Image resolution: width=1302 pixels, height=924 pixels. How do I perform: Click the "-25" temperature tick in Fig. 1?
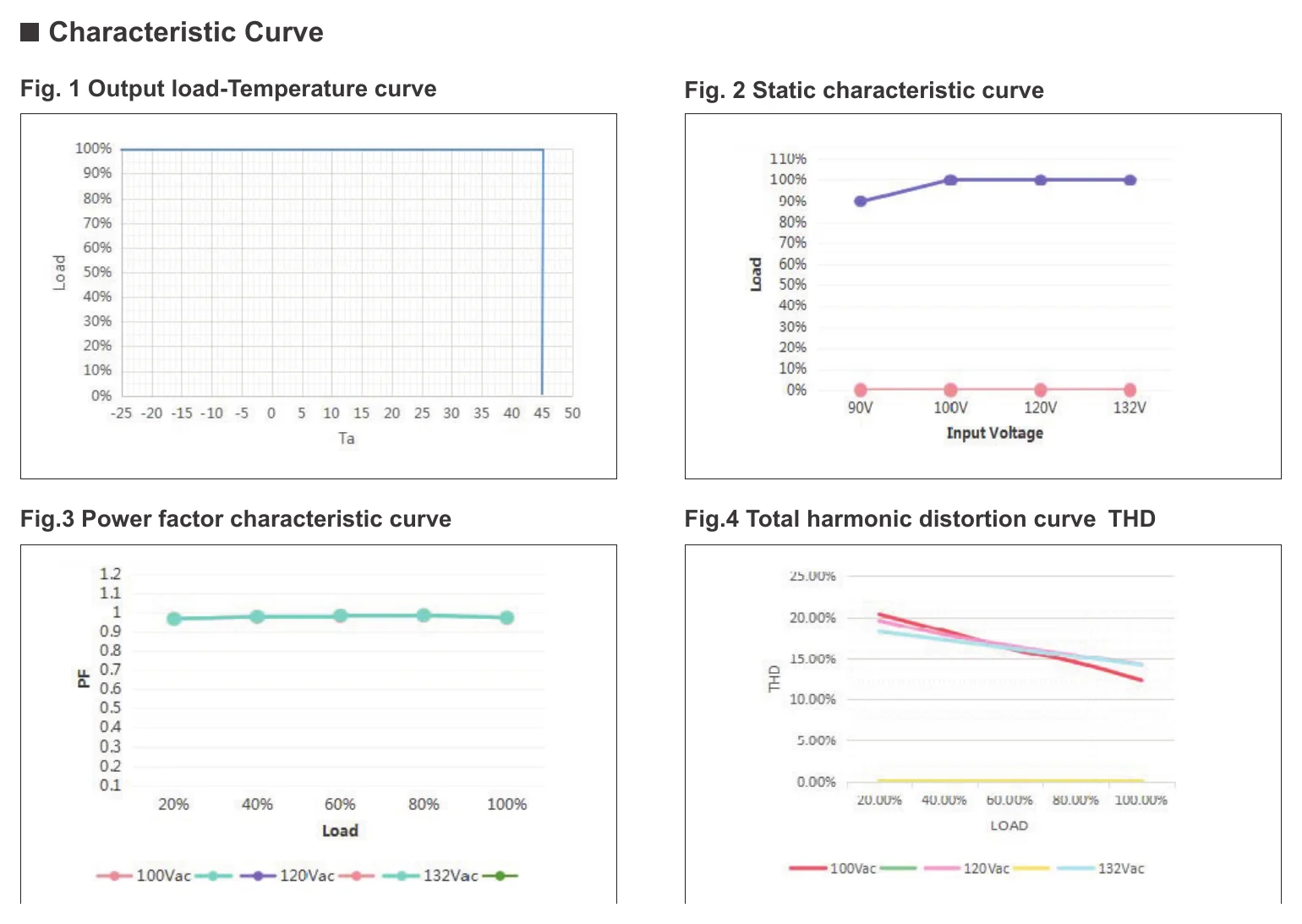[122, 413]
